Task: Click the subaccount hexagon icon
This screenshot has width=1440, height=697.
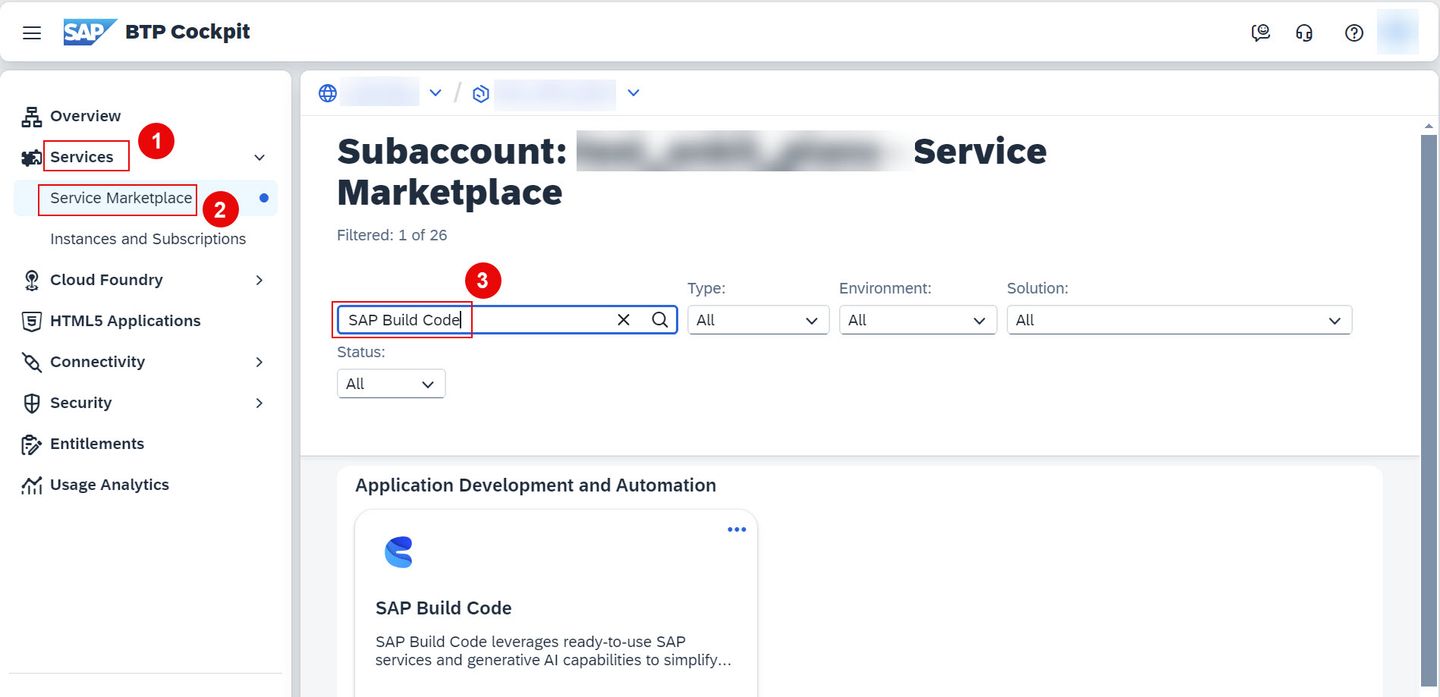Action: click(481, 94)
